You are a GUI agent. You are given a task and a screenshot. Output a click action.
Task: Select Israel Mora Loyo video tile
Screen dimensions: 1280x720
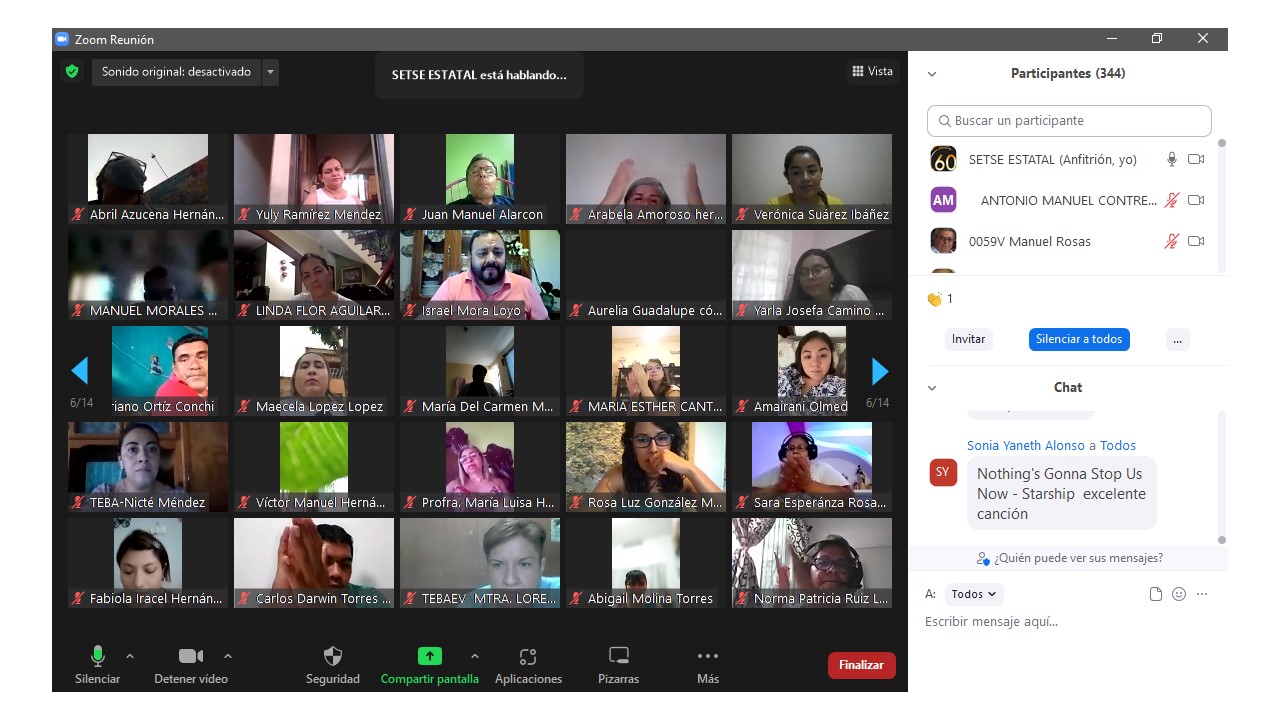click(480, 275)
